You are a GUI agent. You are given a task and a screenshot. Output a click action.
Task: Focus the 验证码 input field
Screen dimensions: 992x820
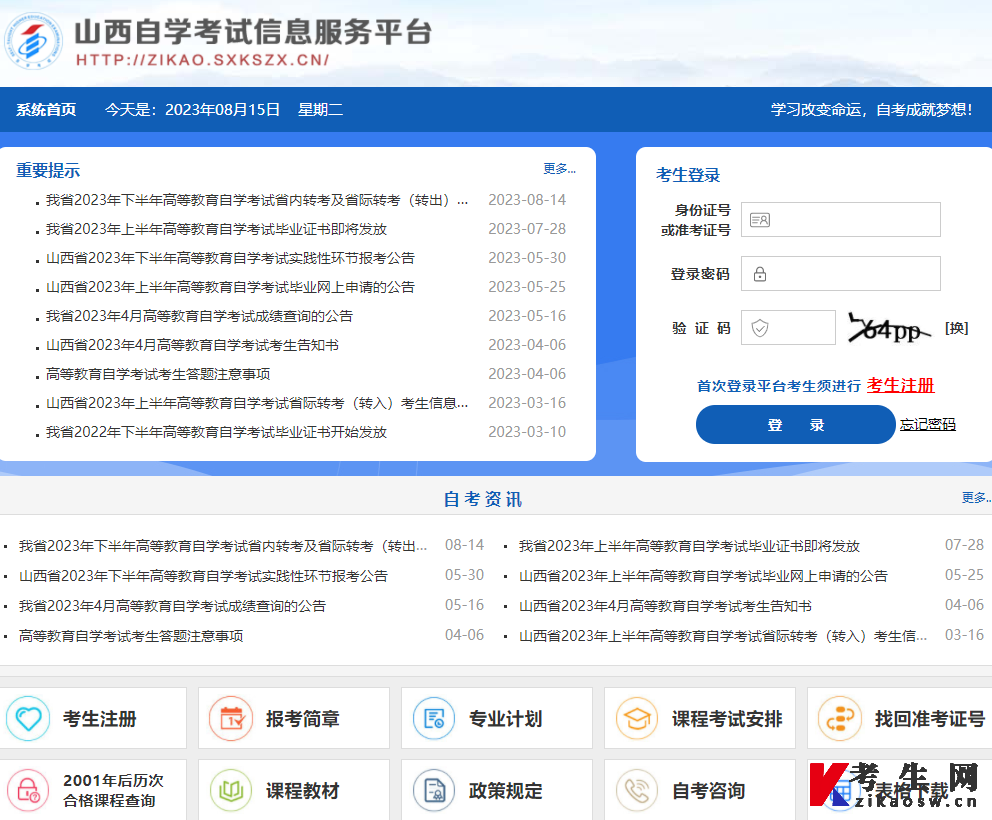pyautogui.click(x=788, y=327)
